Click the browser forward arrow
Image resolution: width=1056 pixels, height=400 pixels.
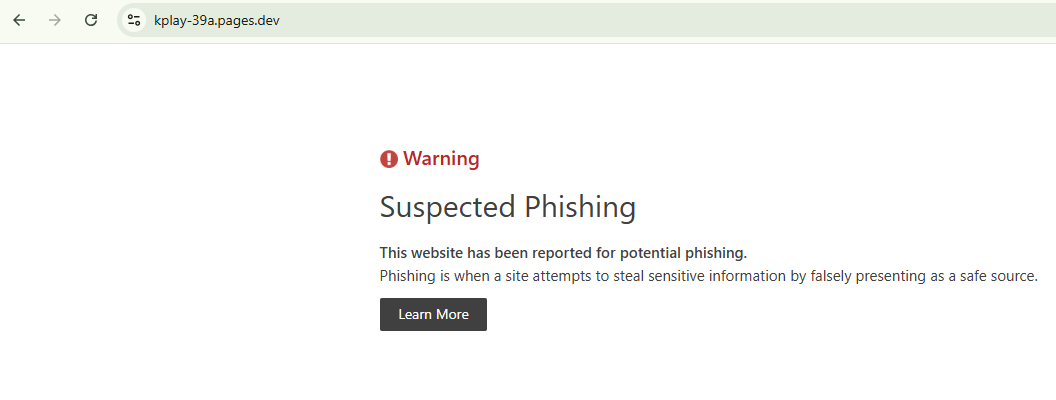coord(55,20)
